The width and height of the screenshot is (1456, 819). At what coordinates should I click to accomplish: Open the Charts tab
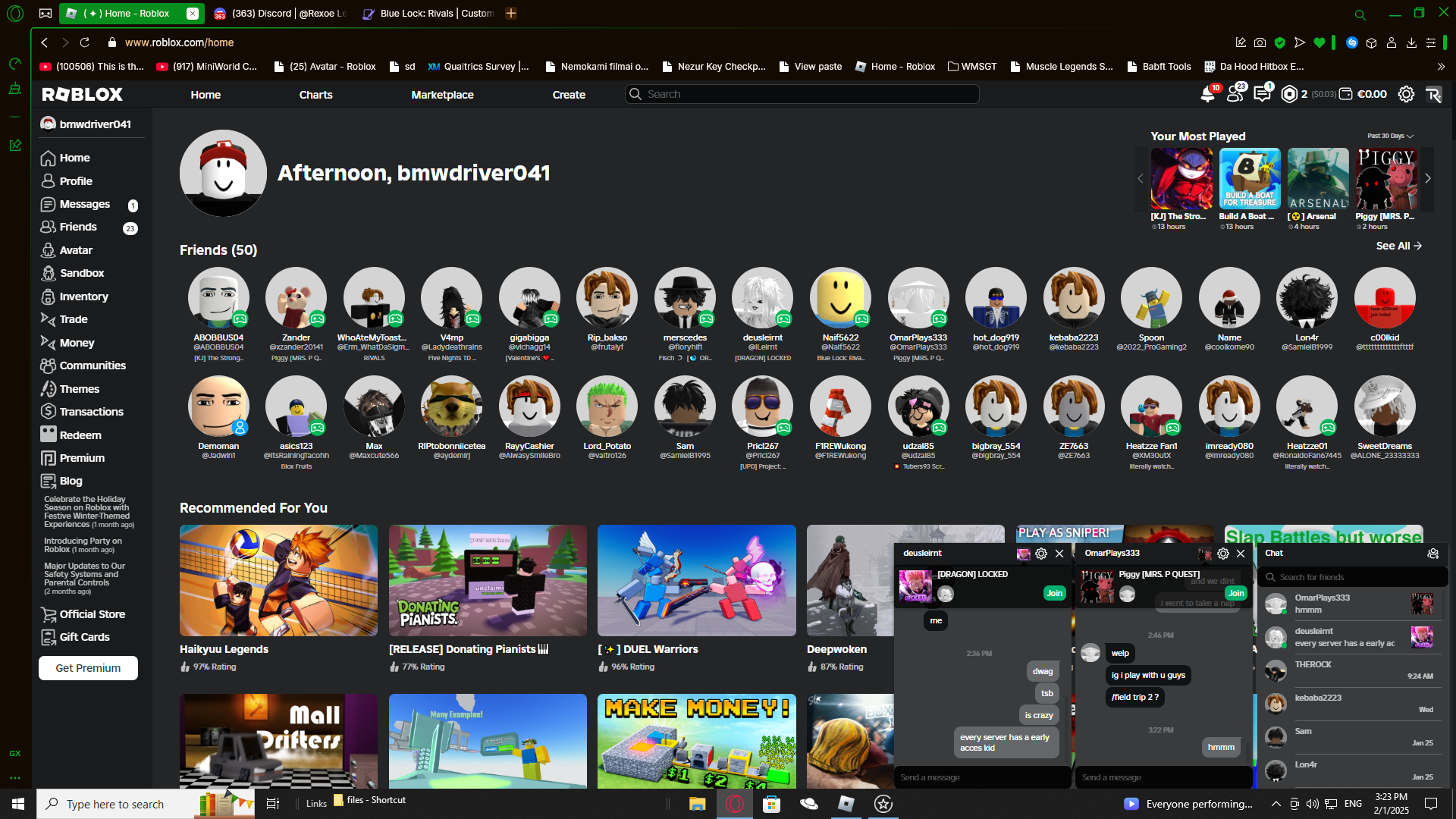pos(315,95)
